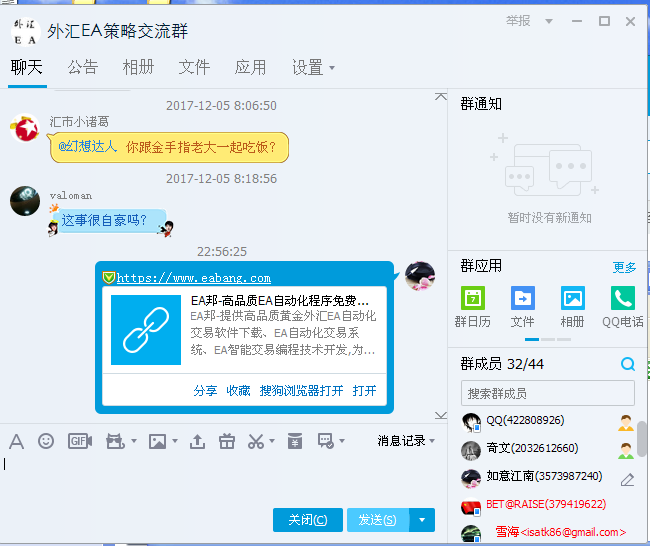Expand the 设置 dropdown menu
This screenshot has width=650, height=546.
(x=313, y=68)
